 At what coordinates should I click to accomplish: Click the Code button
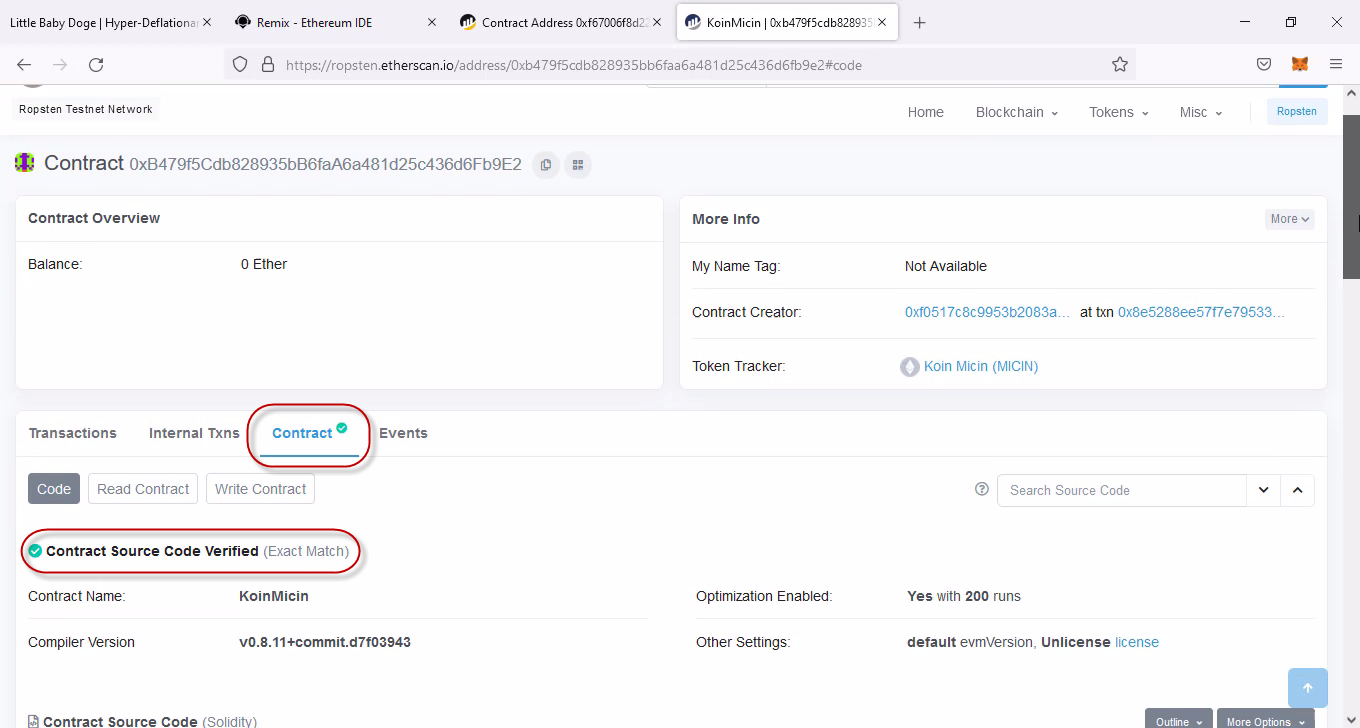(x=54, y=489)
